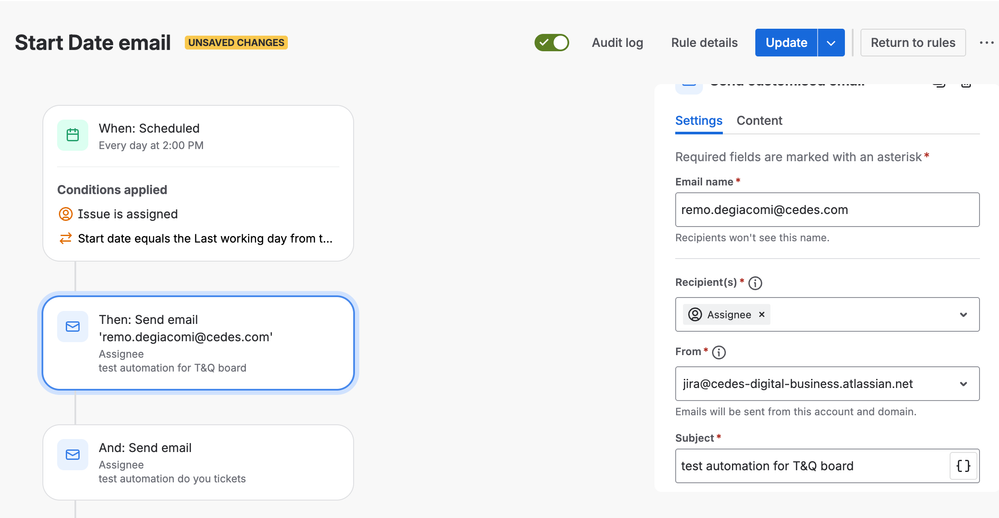Click the From field info icon
Image resolution: width=999 pixels, height=518 pixels.
click(719, 352)
